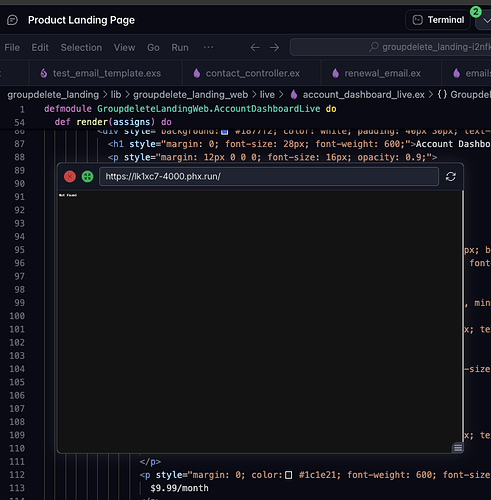
Task: Expand the overflow menu ellipsis
Action: coord(208,47)
